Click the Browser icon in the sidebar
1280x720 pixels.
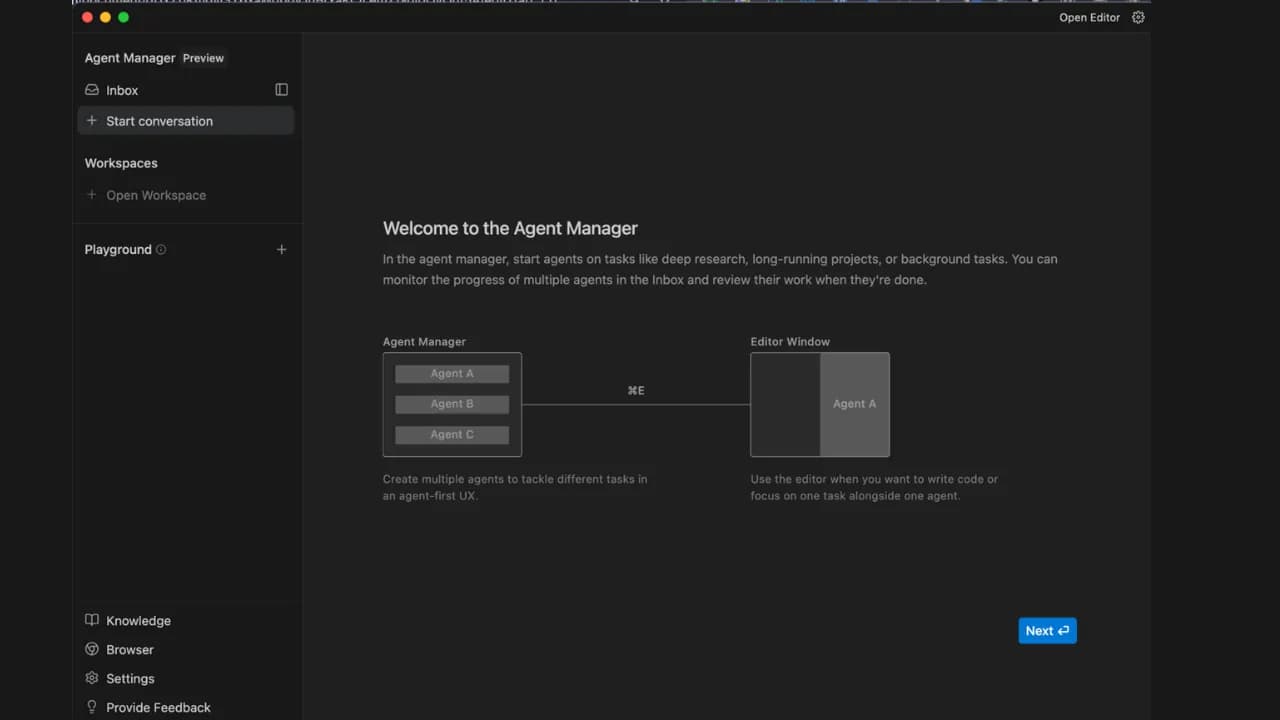[x=91, y=649]
